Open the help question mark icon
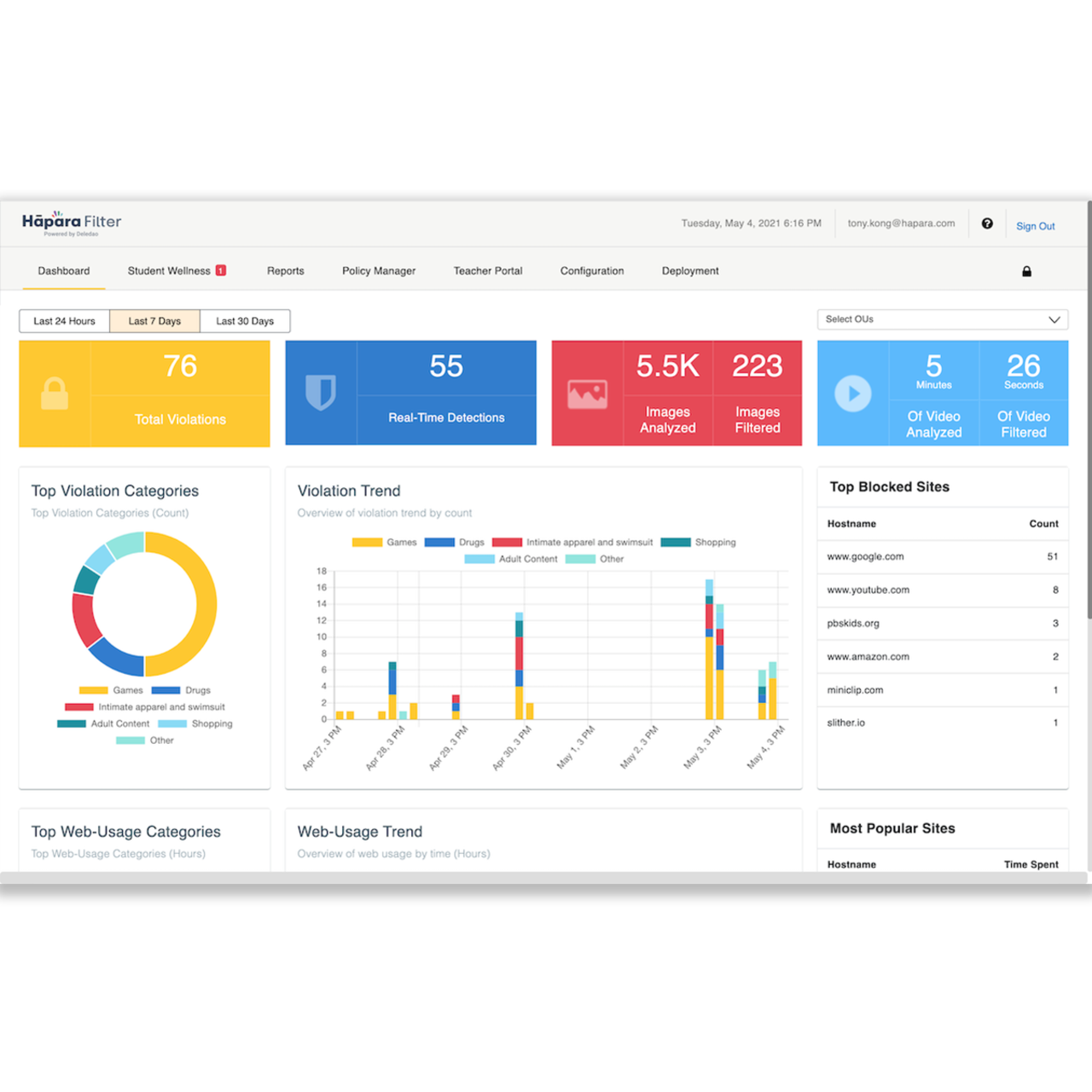This screenshot has height=1092, width=1092. tap(987, 223)
